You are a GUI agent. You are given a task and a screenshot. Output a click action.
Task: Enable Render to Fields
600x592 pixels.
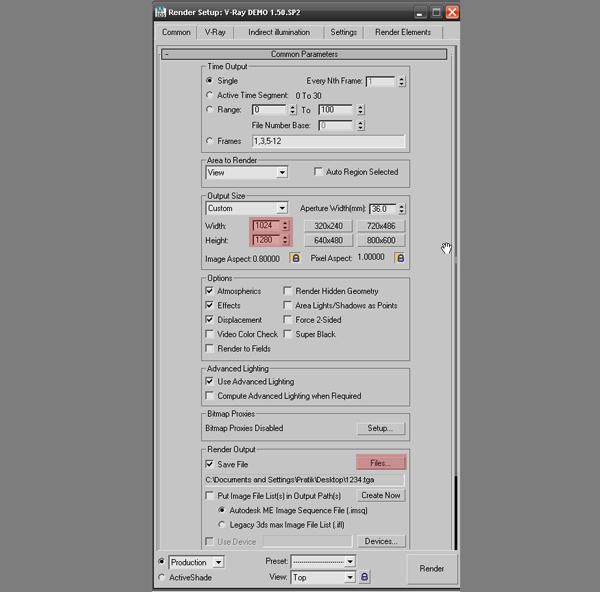(209, 348)
